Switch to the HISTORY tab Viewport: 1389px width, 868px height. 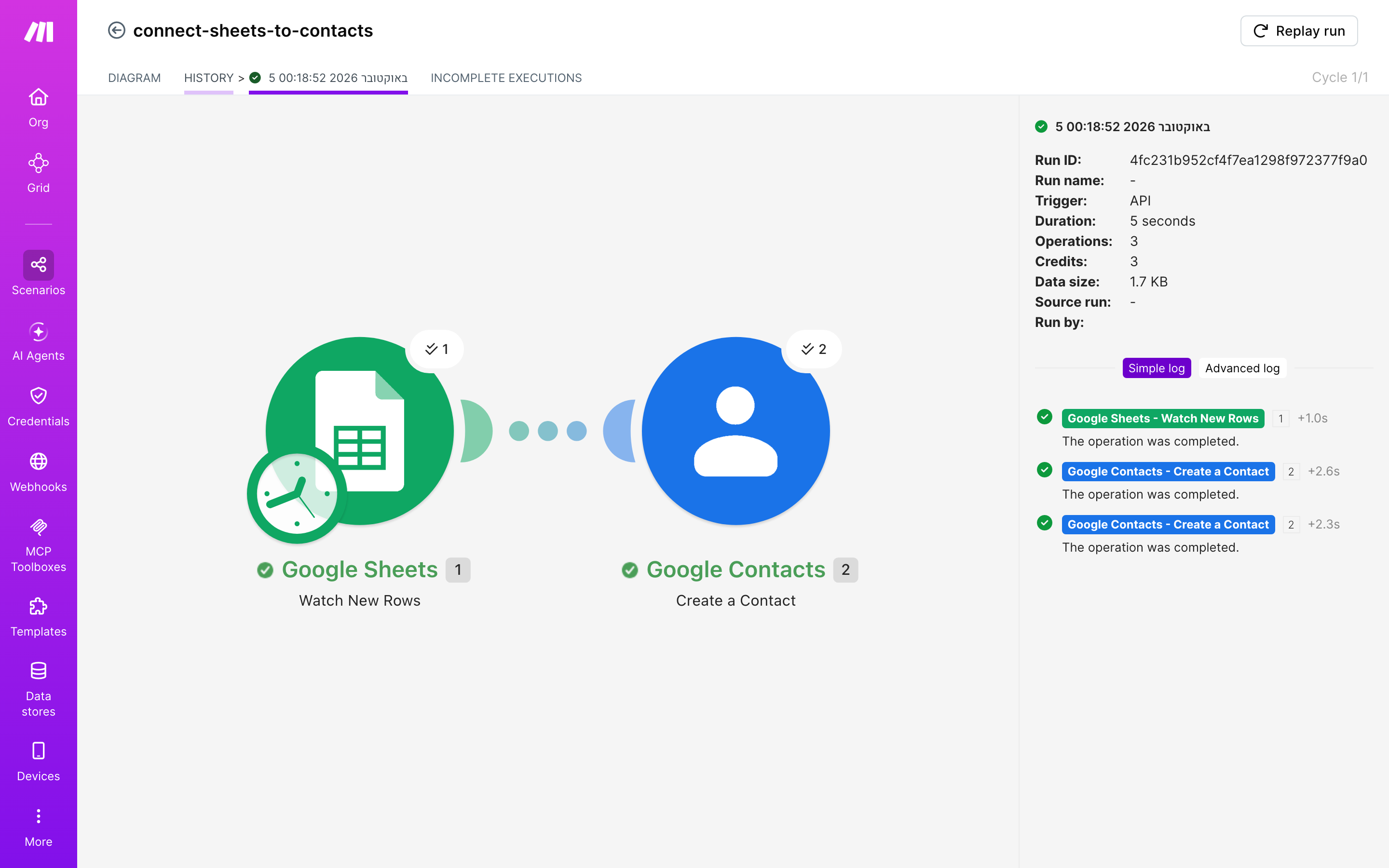coord(208,78)
